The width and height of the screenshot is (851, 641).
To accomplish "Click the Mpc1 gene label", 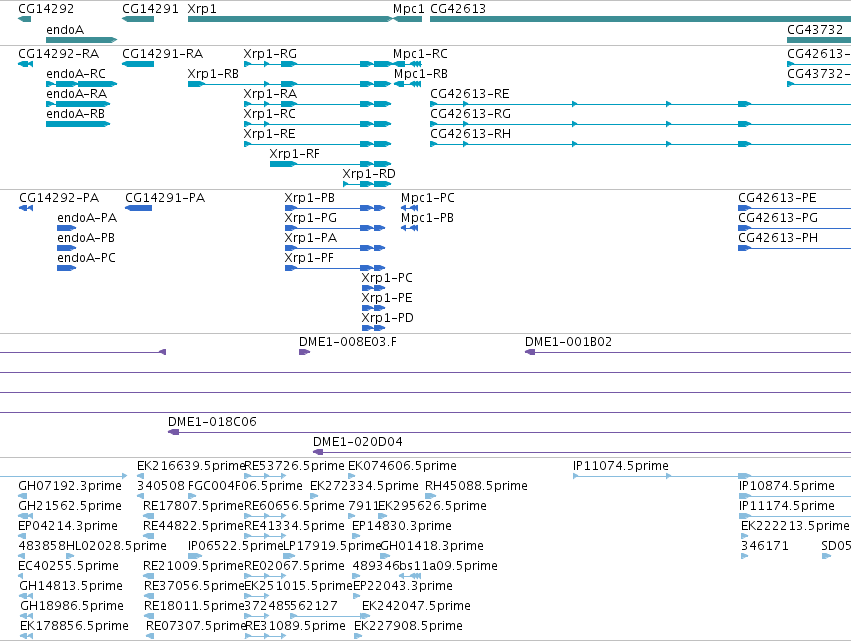I will pyautogui.click(x=409, y=9).
